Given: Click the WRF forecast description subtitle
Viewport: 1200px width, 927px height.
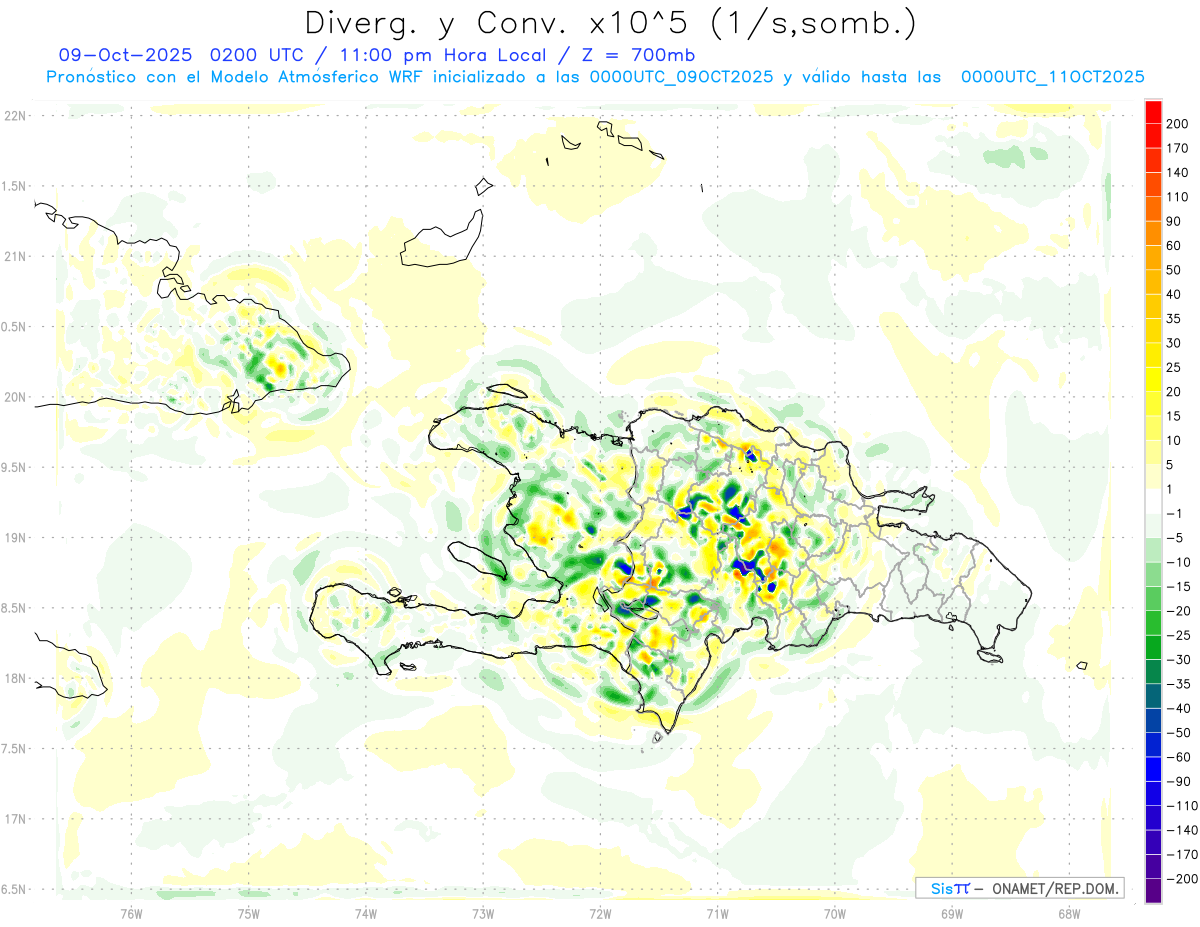Looking at the screenshot, I should (x=595, y=77).
